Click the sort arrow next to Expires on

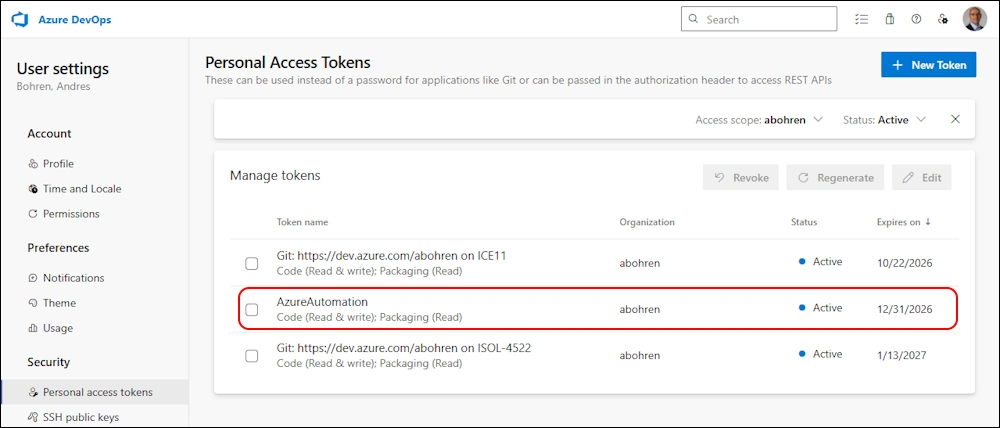(928, 222)
